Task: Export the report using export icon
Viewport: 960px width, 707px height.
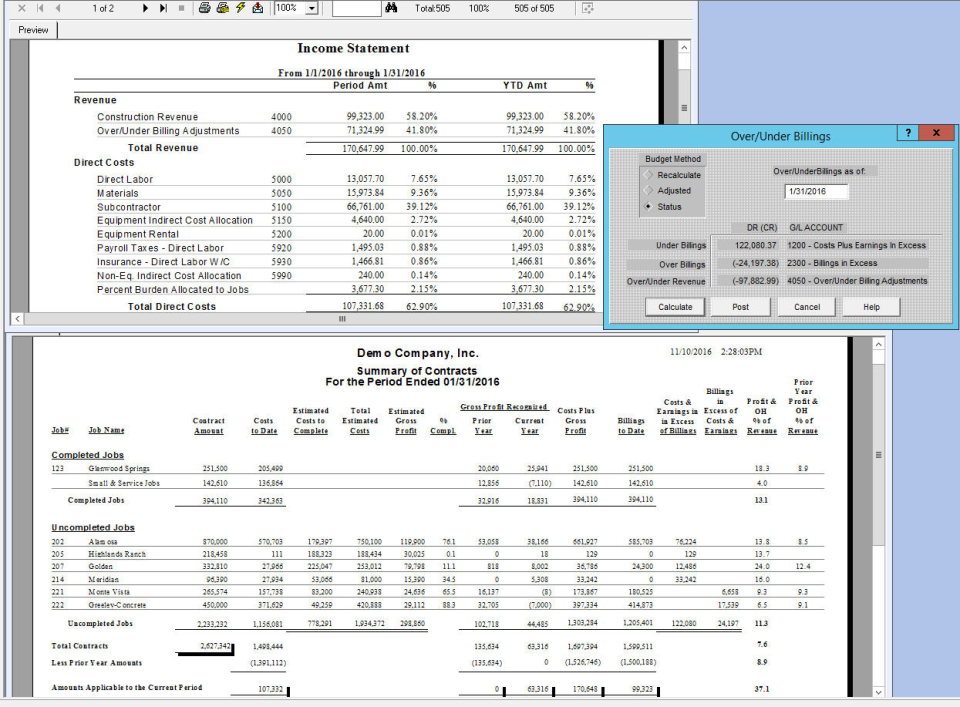Action: click(x=258, y=8)
